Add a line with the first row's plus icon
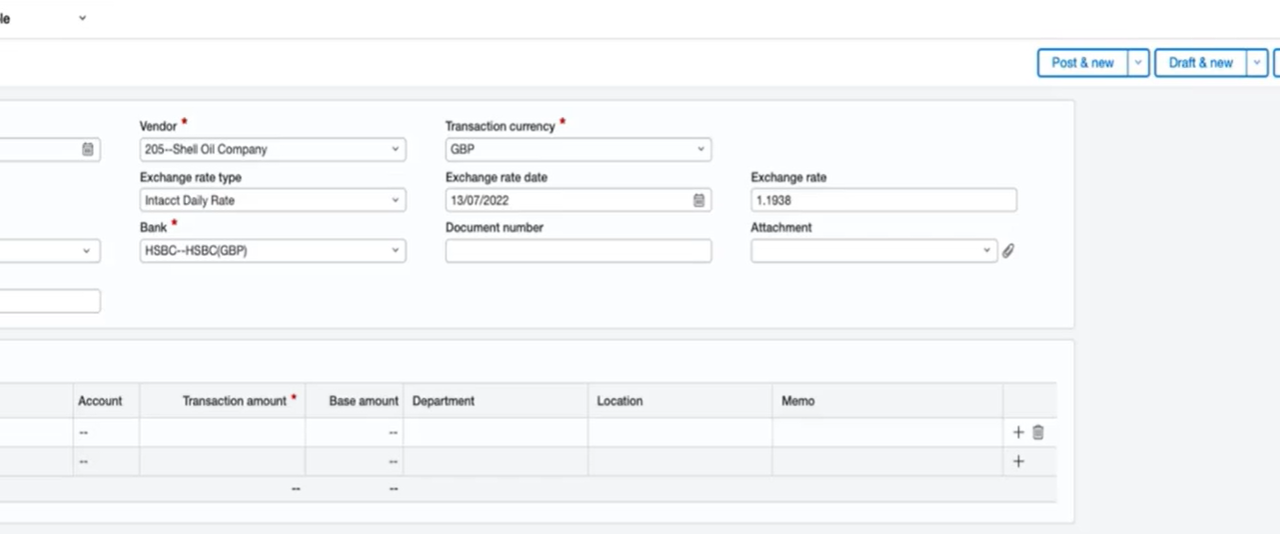1280x534 pixels. 1018,432
